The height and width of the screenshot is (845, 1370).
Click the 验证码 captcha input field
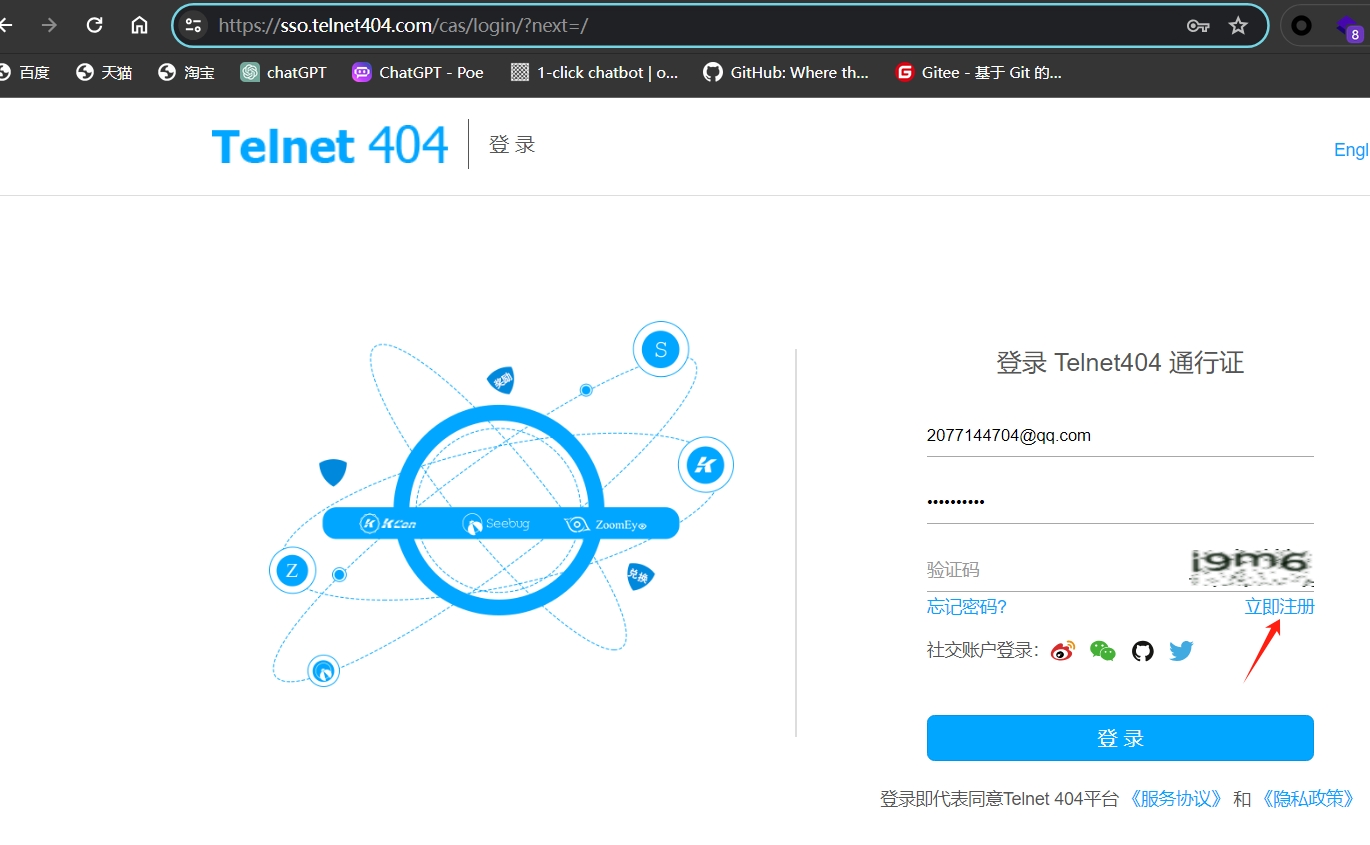tap(1055, 570)
